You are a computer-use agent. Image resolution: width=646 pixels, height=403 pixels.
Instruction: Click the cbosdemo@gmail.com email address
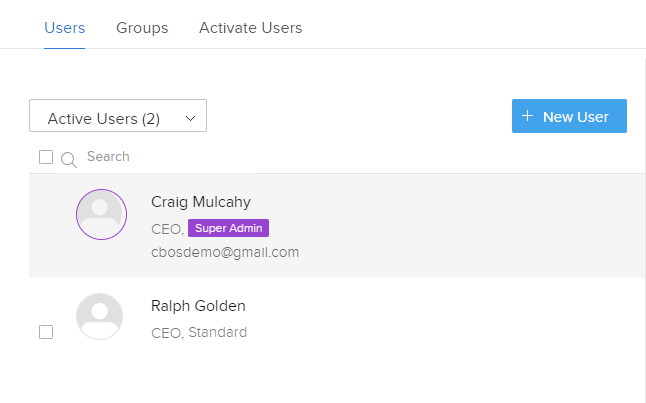225,252
